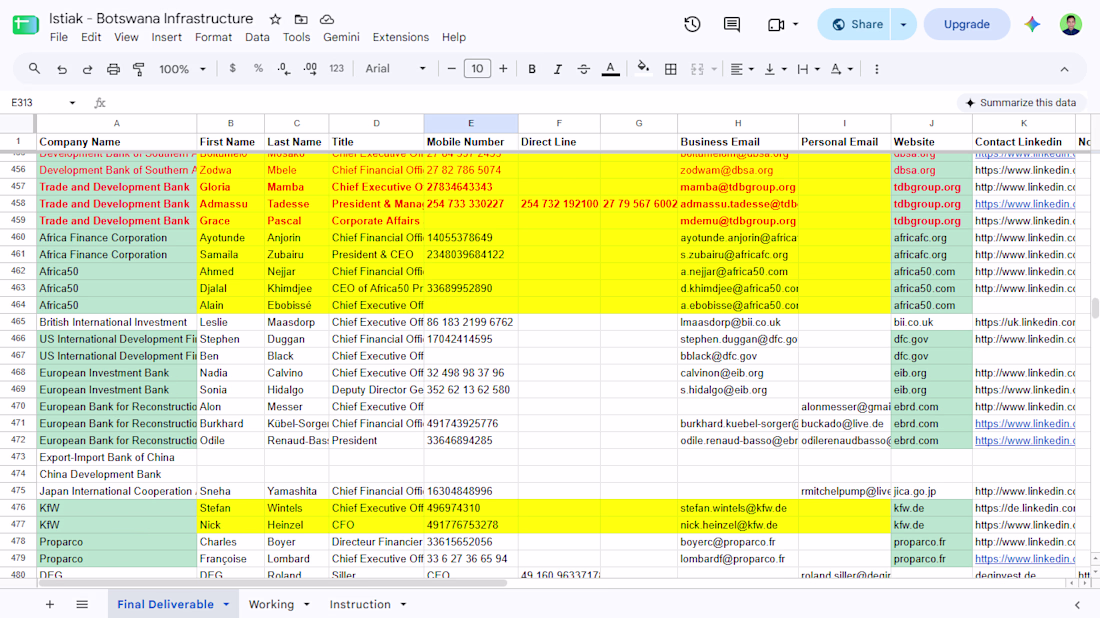Screen dimensions: 1100x618
Task: Open the all sheets list icon
Action: point(82,604)
